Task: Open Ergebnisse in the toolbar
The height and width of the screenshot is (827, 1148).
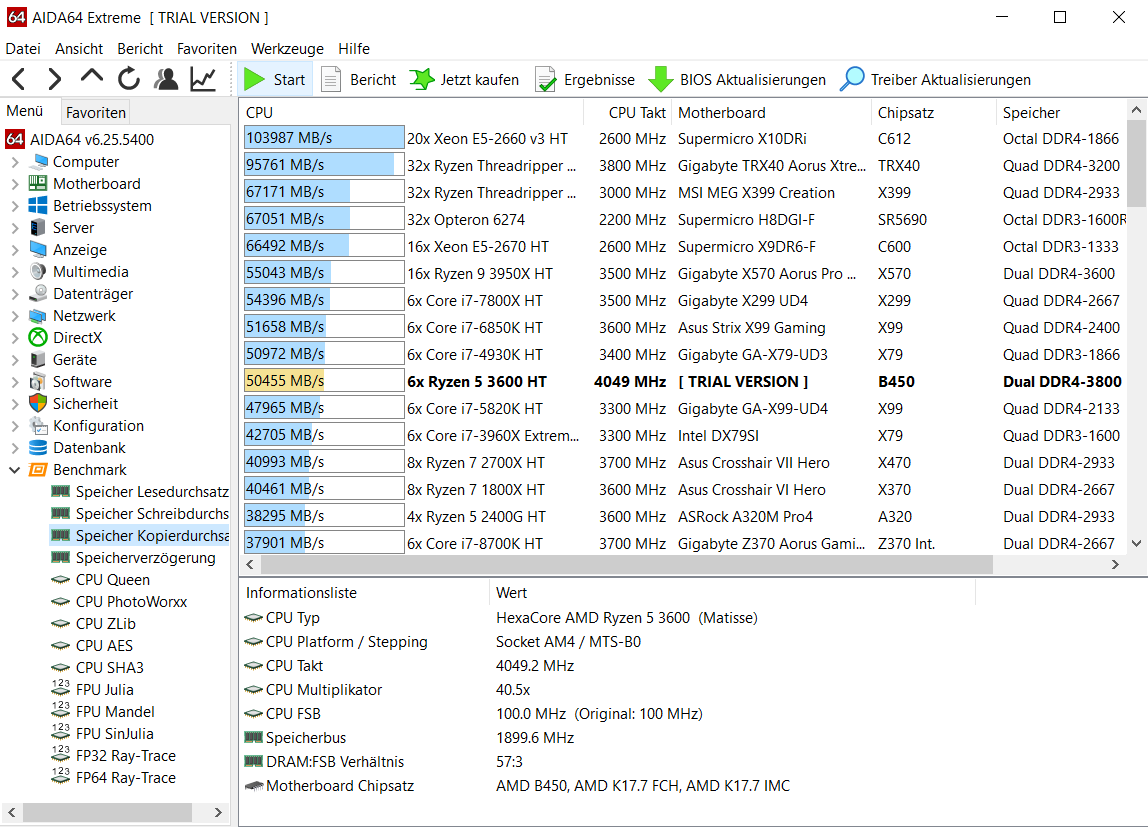Action: (x=585, y=79)
